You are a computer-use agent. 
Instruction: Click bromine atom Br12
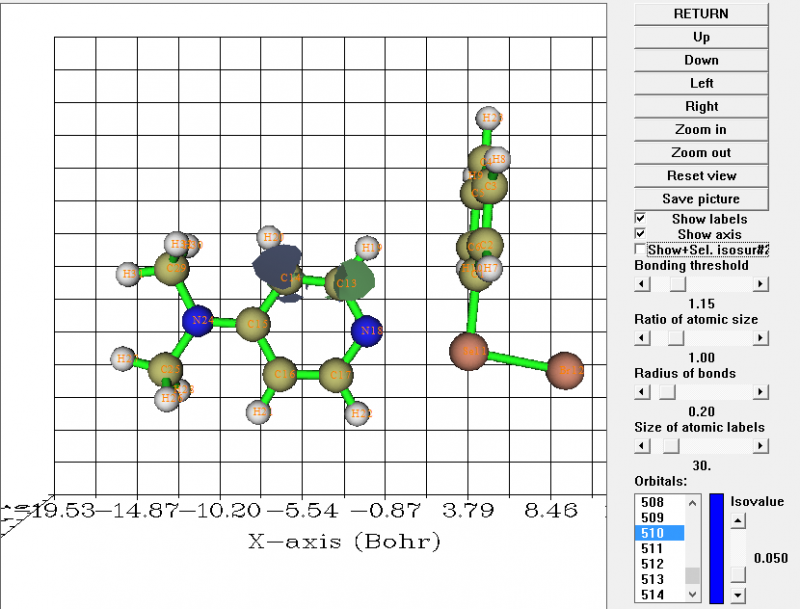pyautogui.click(x=565, y=370)
